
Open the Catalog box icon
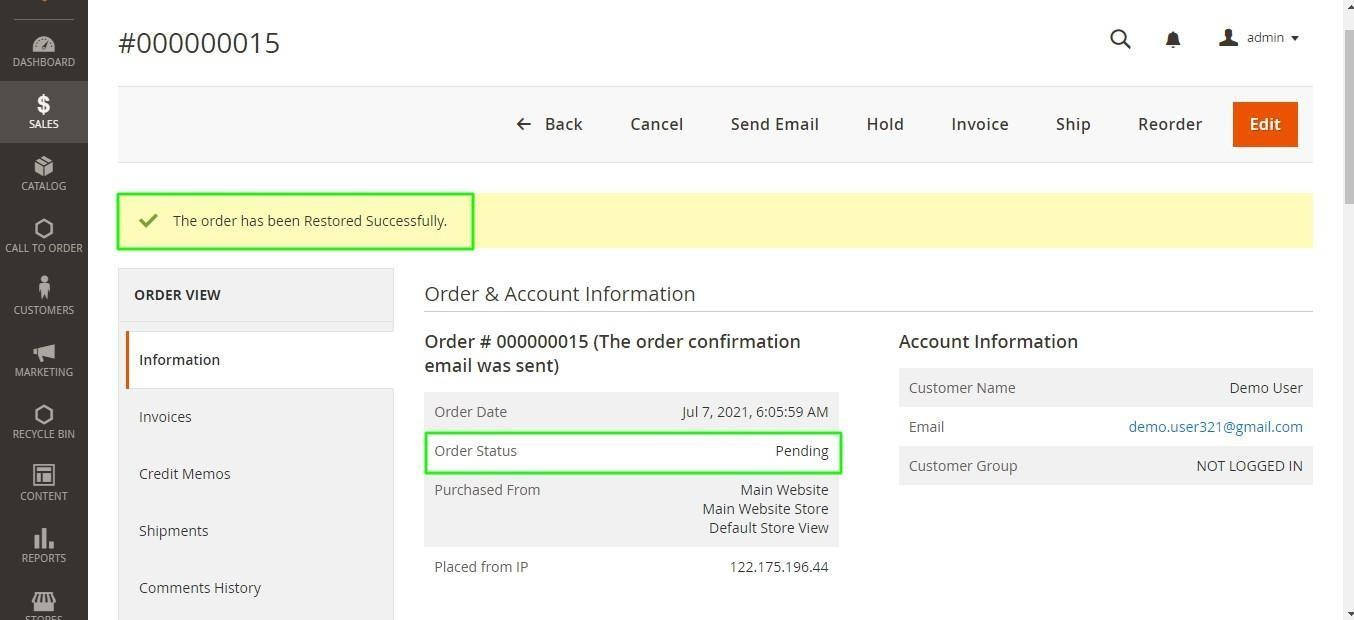click(43, 173)
